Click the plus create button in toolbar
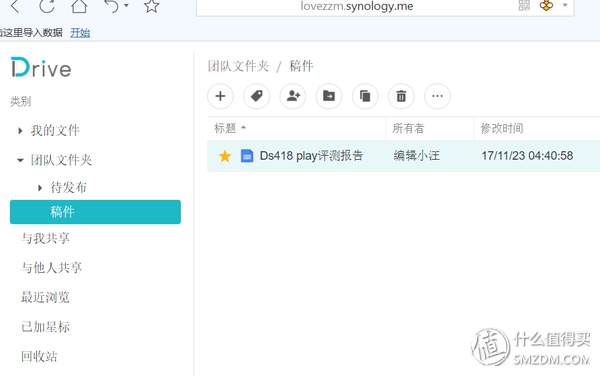 pyautogui.click(x=220, y=96)
